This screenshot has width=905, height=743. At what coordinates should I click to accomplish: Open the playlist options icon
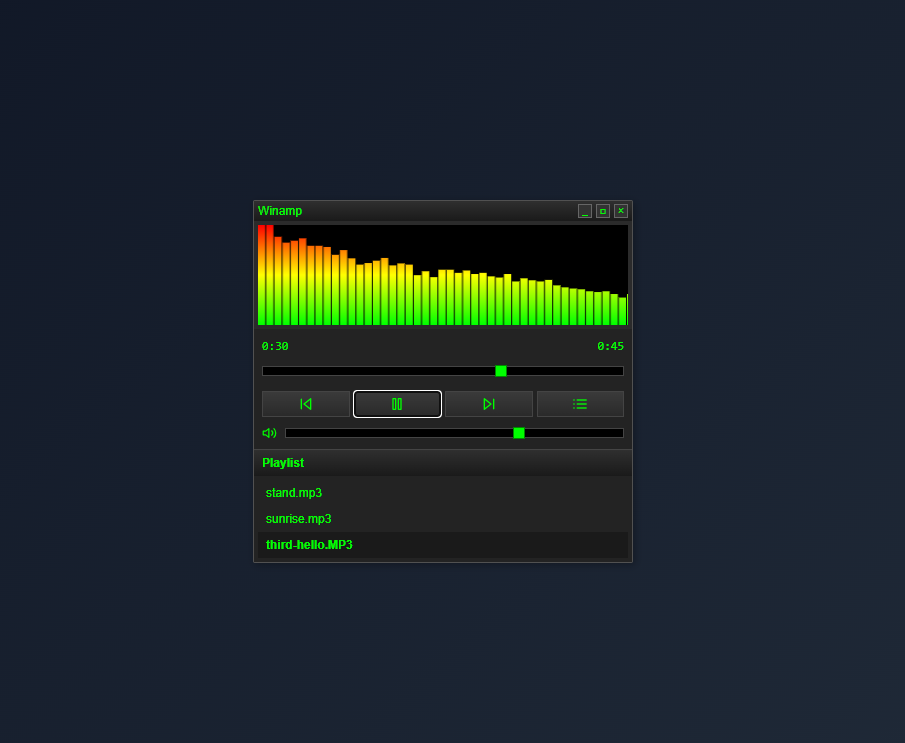580,404
